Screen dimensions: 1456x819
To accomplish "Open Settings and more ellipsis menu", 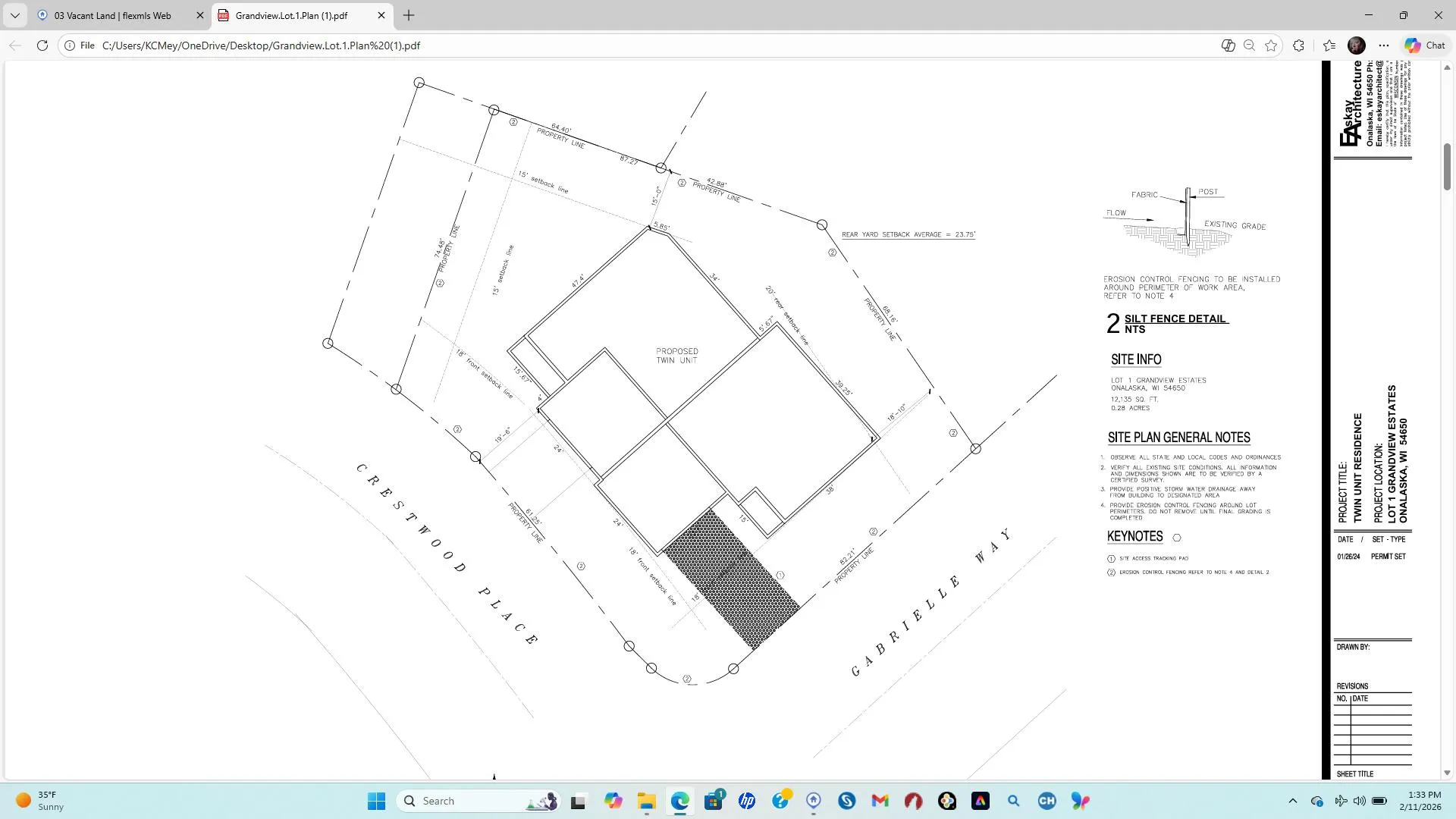I will click(x=1384, y=45).
